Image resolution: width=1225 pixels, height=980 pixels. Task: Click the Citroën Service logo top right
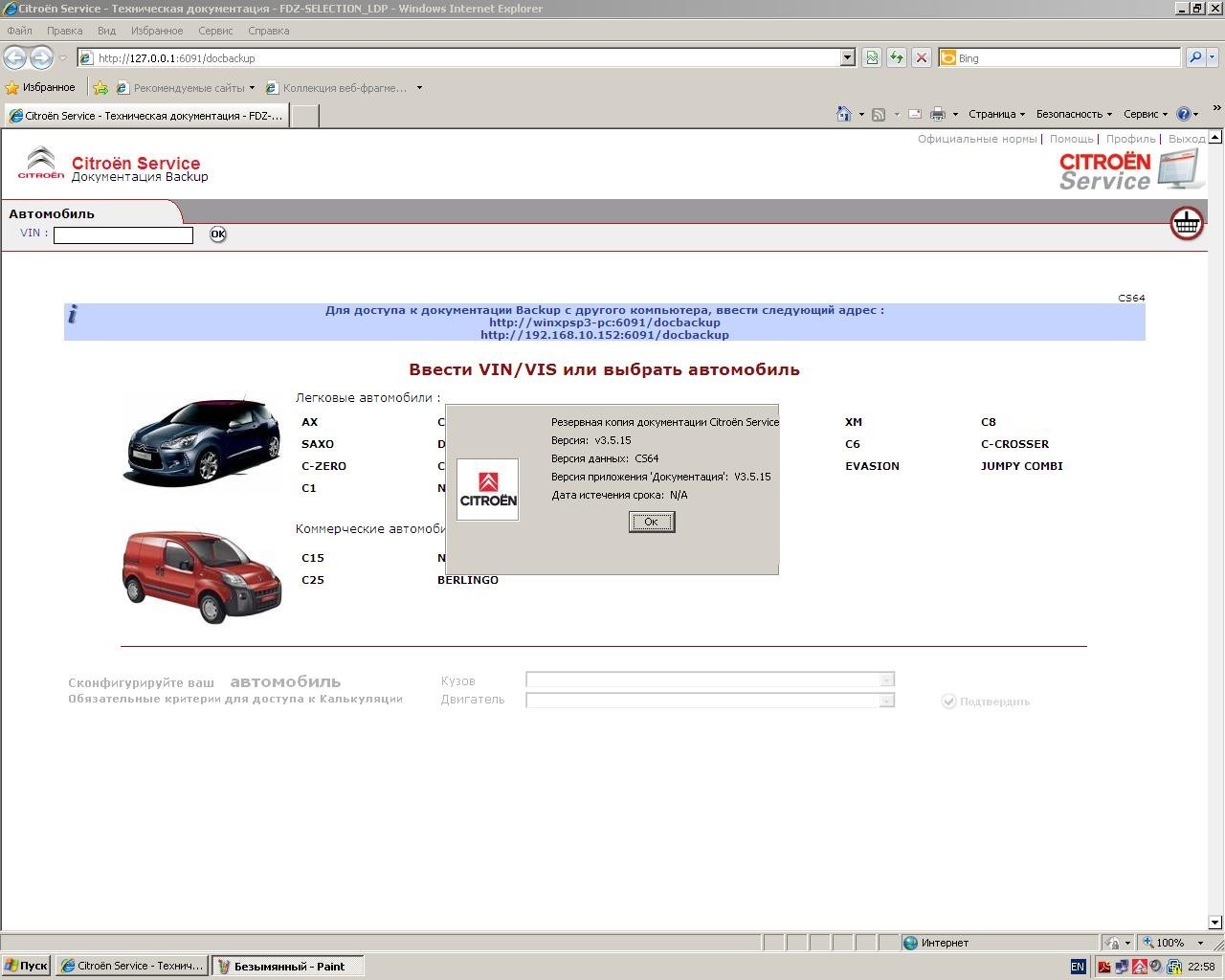pos(1132,168)
